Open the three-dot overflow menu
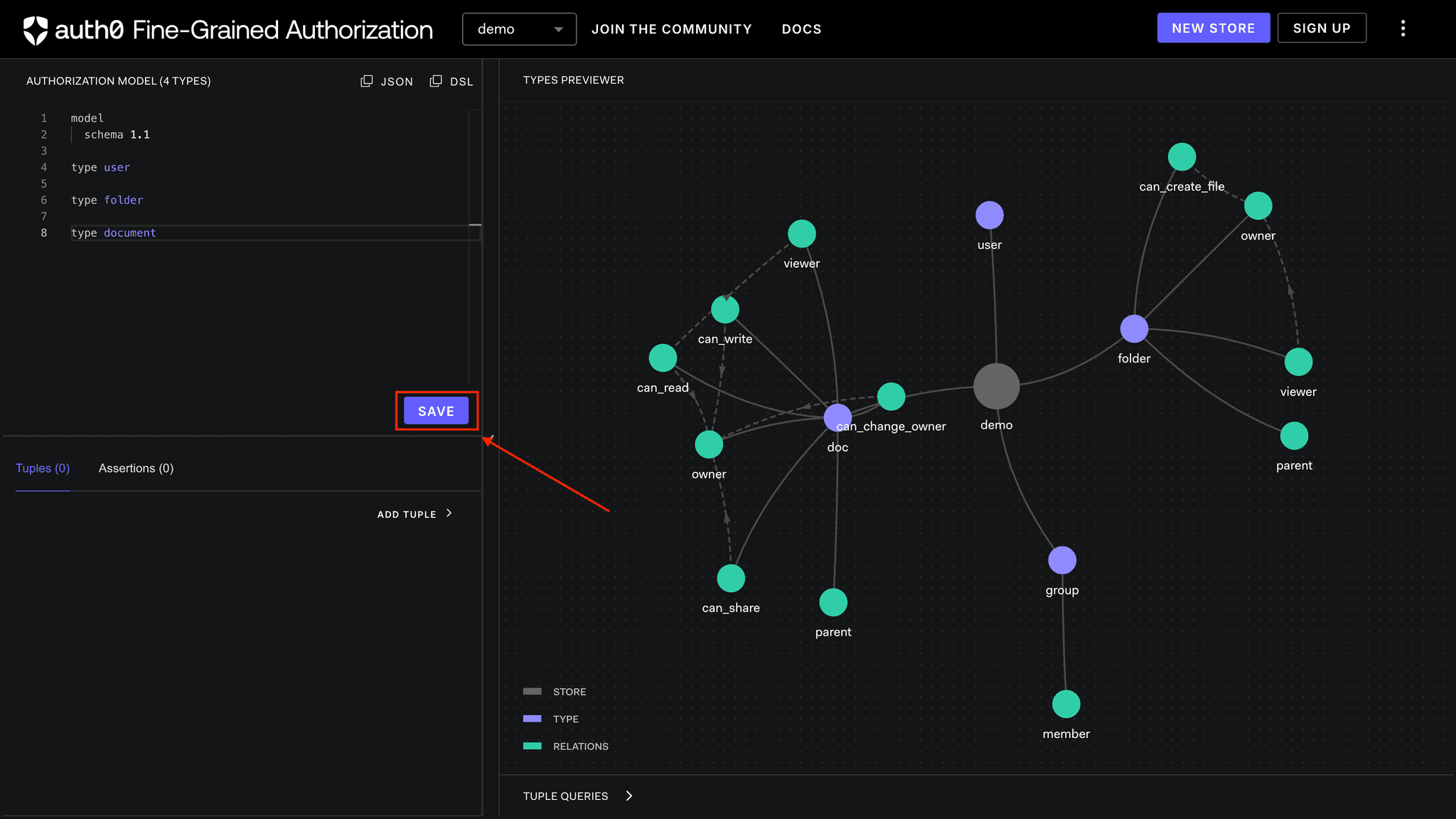 coord(1403,28)
